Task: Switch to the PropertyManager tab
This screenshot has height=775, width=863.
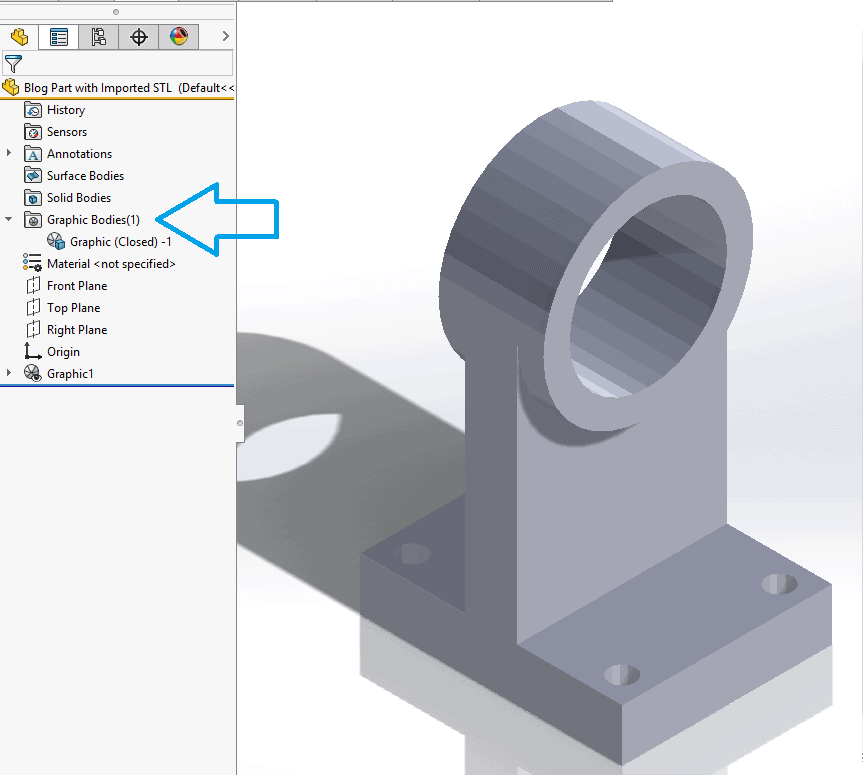Action: click(59, 37)
